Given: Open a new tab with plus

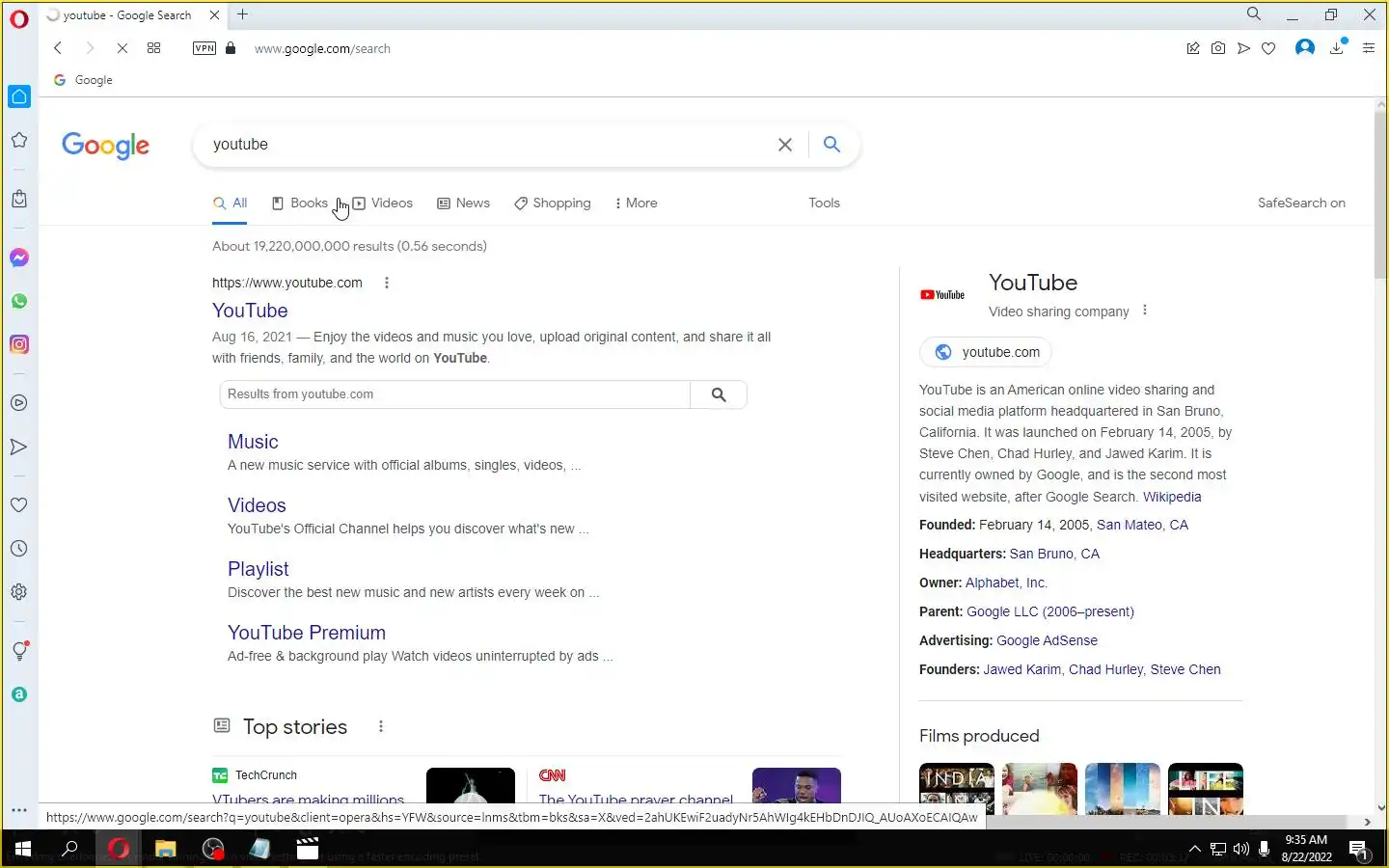Looking at the screenshot, I should [243, 14].
